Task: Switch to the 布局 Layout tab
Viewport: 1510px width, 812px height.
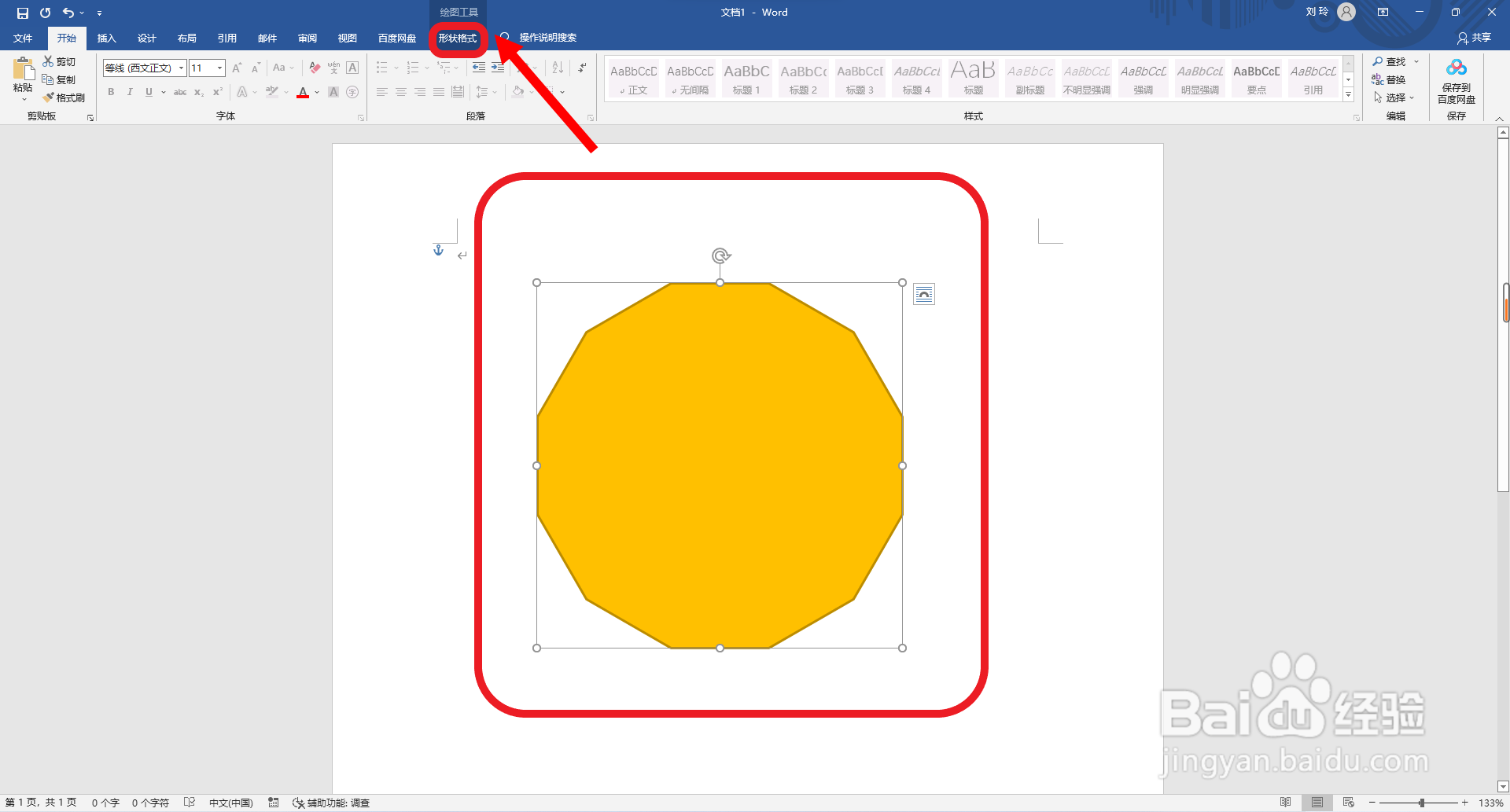Action: pyautogui.click(x=186, y=38)
